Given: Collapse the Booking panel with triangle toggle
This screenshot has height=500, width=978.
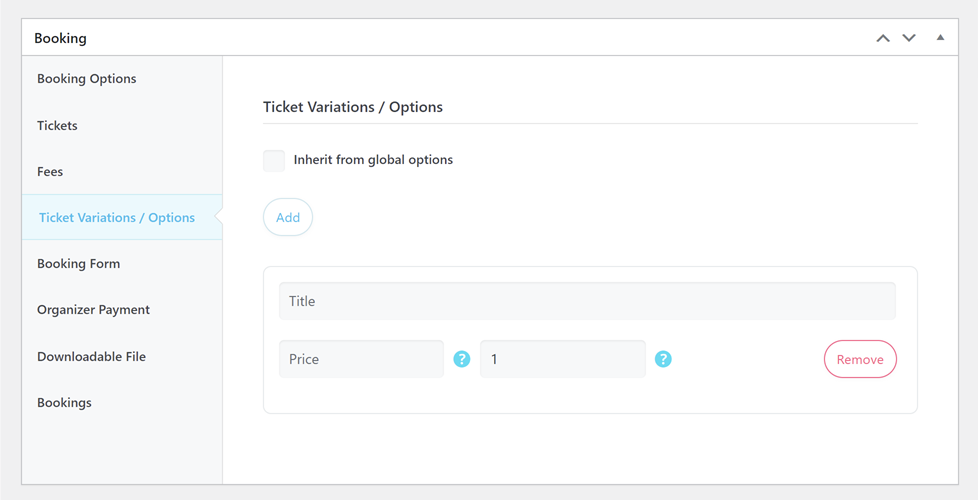Looking at the screenshot, I should click(x=940, y=38).
